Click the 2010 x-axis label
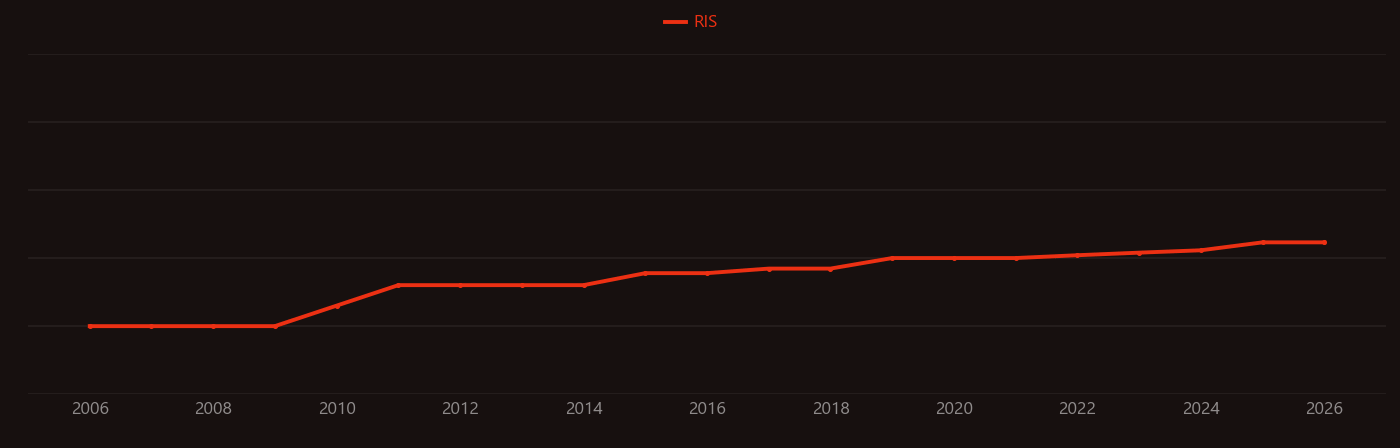 (x=337, y=409)
